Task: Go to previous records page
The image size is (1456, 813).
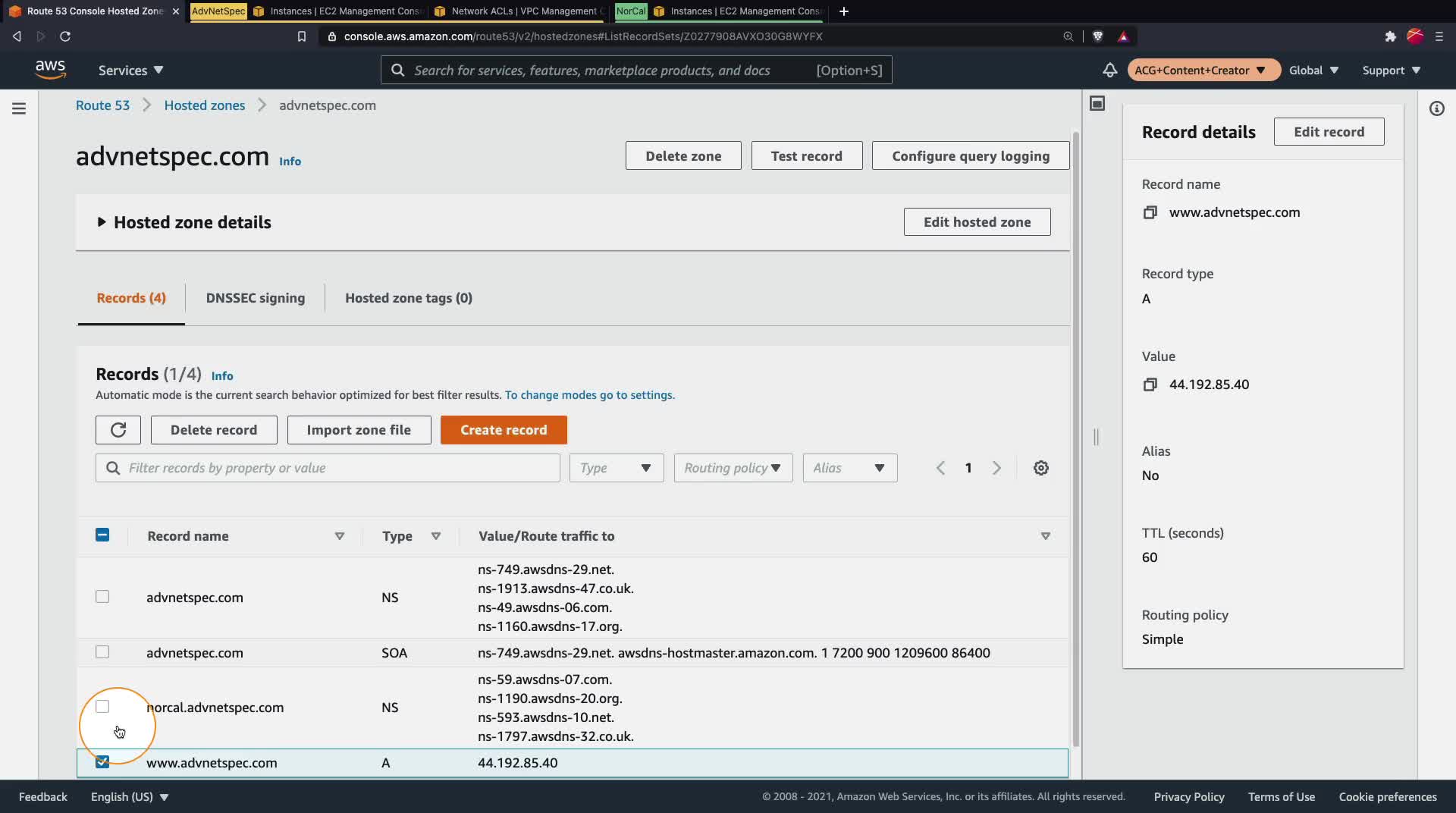Action: (x=940, y=468)
